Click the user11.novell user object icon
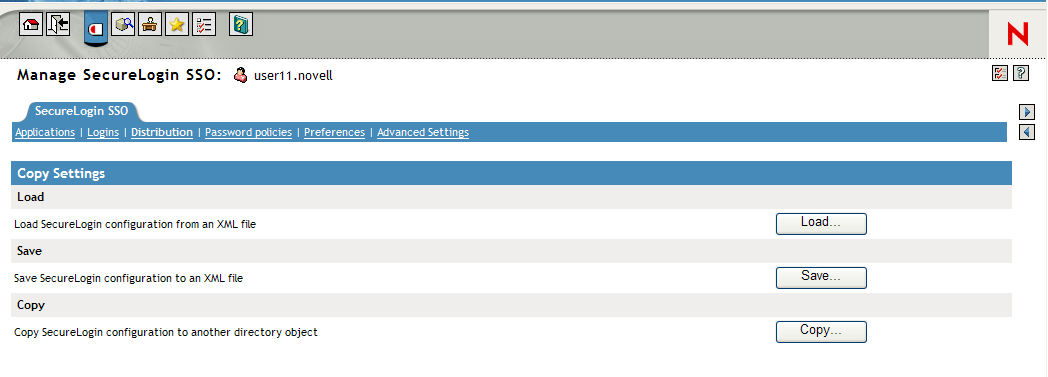The width and height of the screenshot is (1048, 377). [x=241, y=75]
